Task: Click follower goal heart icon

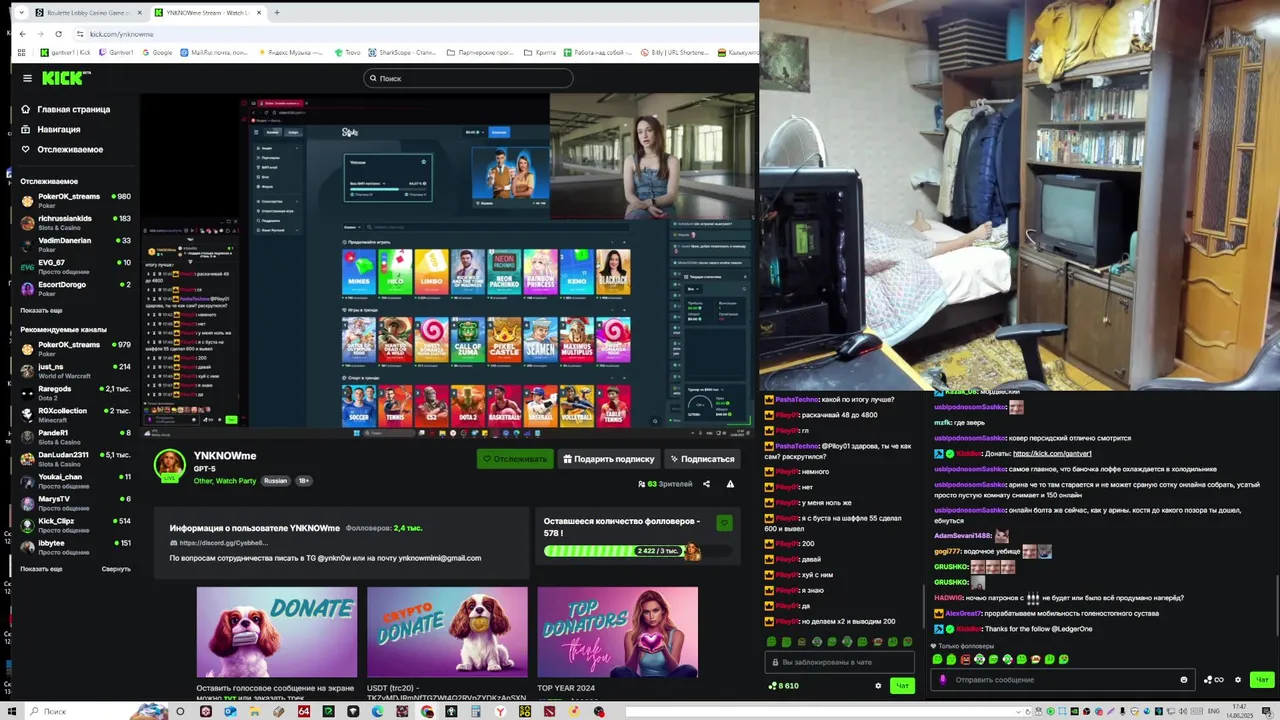Action: (x=724, y=523)
